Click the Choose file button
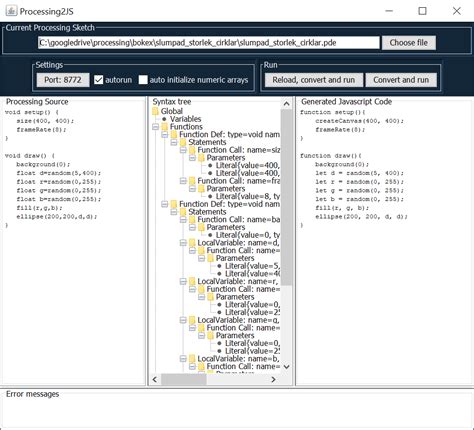This screenshot has height=430, width=474. [409, 43]
